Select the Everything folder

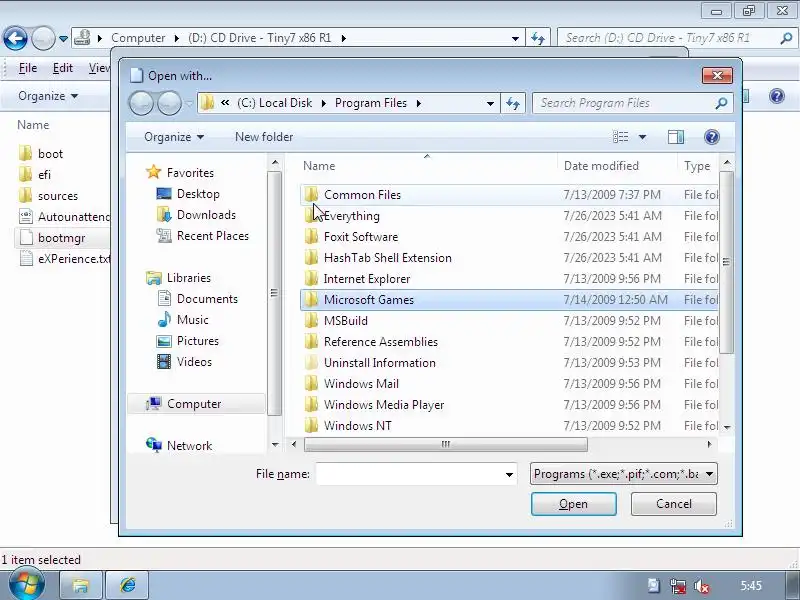pyautogui.click(x=509, y=216)
